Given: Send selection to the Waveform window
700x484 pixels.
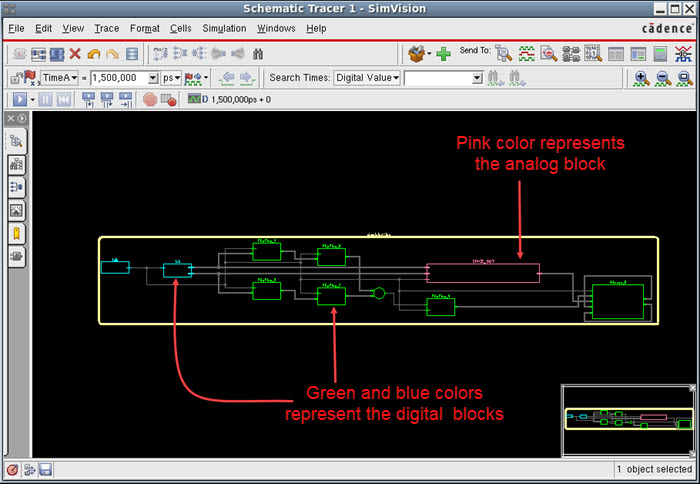Looking at the screenshot, I should (525, 53).
